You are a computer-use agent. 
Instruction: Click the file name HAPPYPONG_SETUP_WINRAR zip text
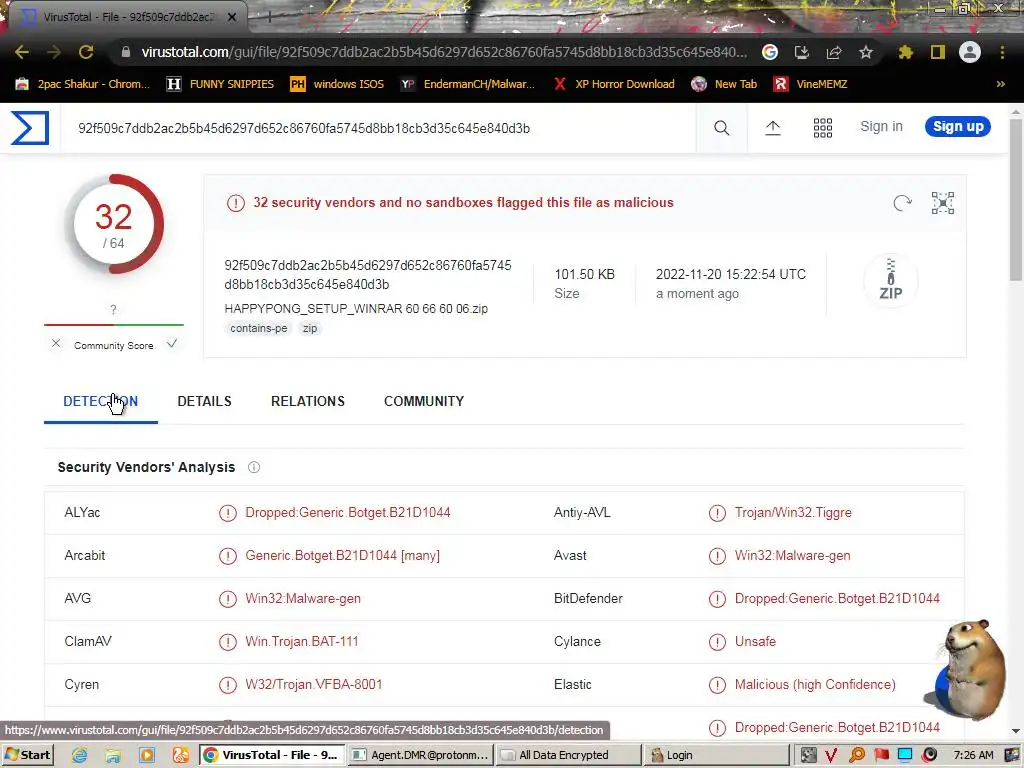(x=356, y=309)
